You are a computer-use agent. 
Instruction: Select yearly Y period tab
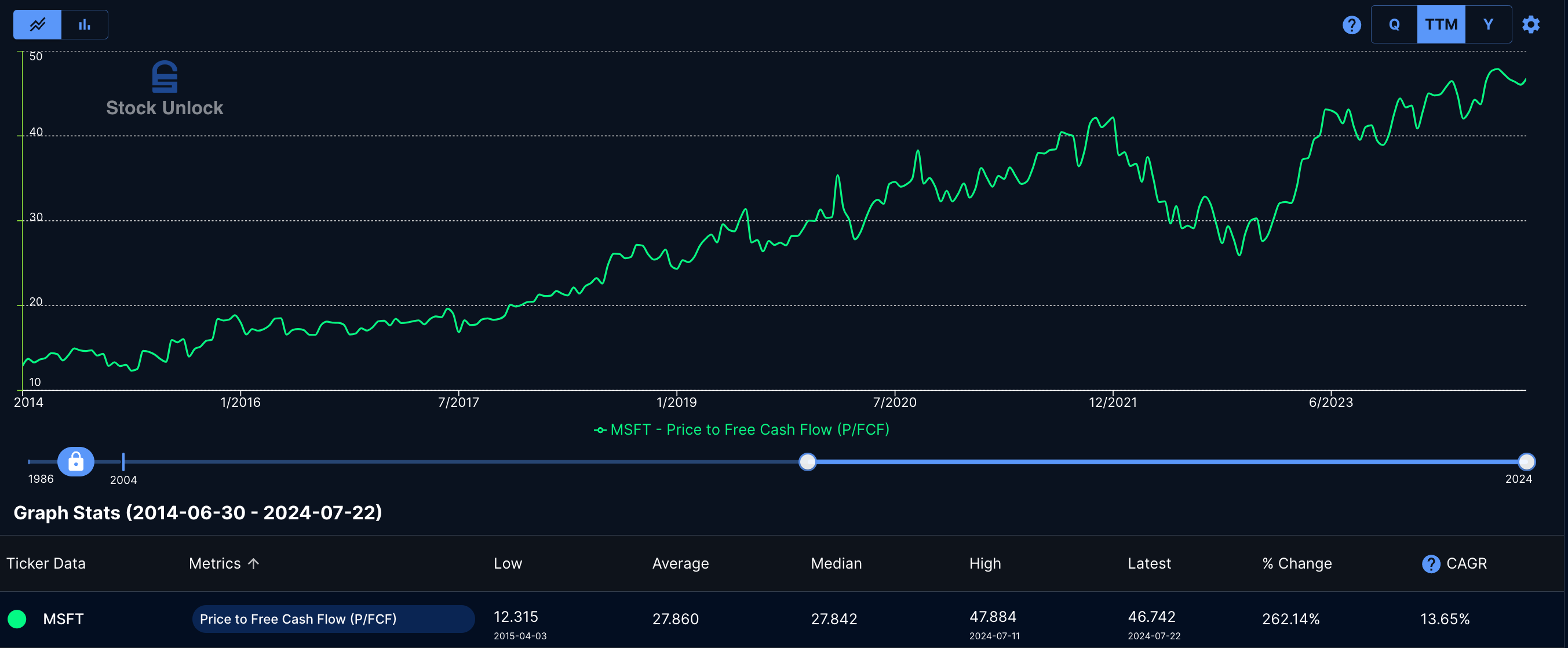[x=1488, y=24]
